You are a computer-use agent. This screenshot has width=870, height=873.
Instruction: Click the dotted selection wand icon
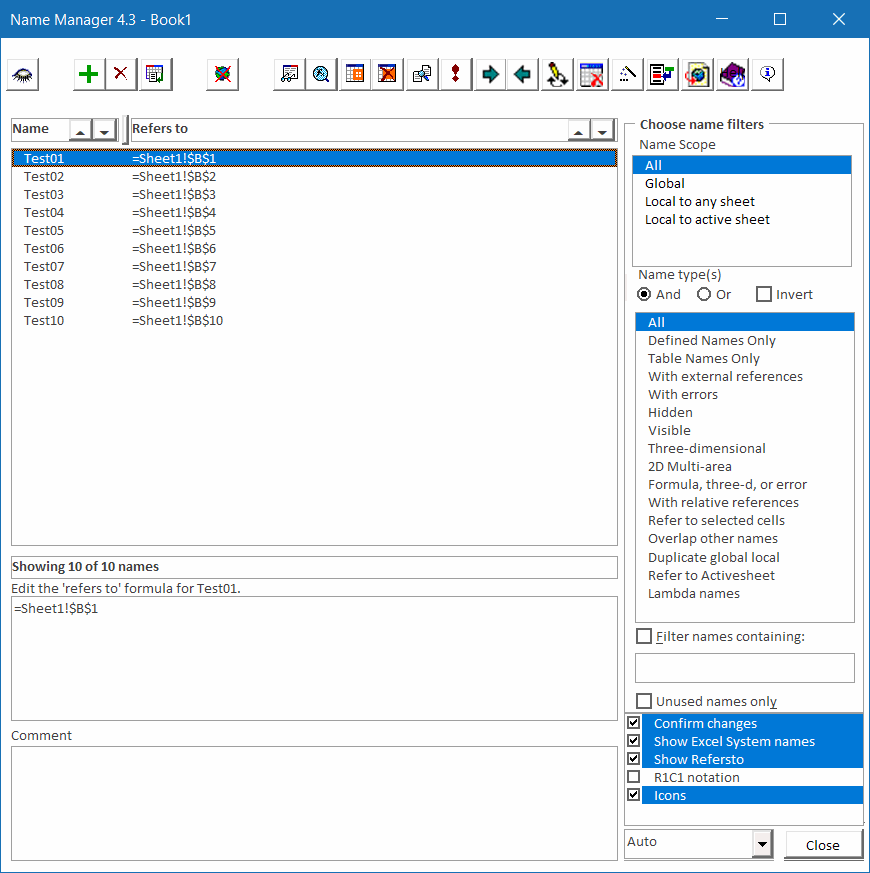(627, 74)
